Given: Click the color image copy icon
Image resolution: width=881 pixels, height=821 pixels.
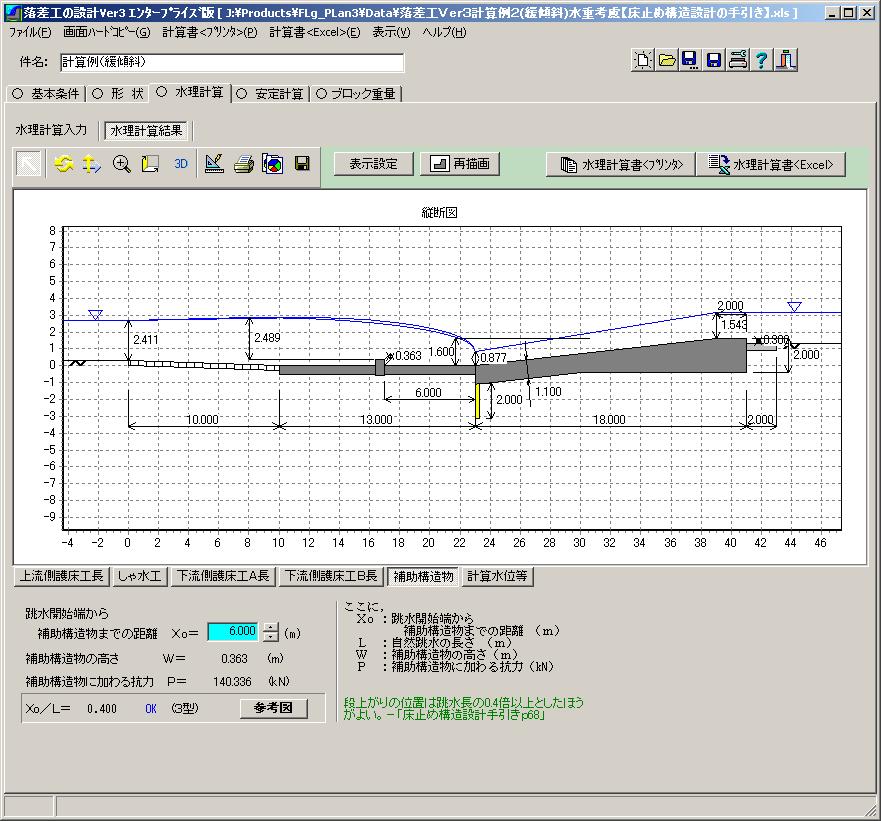Looking at the screenshot, I should tap(272, 163).
